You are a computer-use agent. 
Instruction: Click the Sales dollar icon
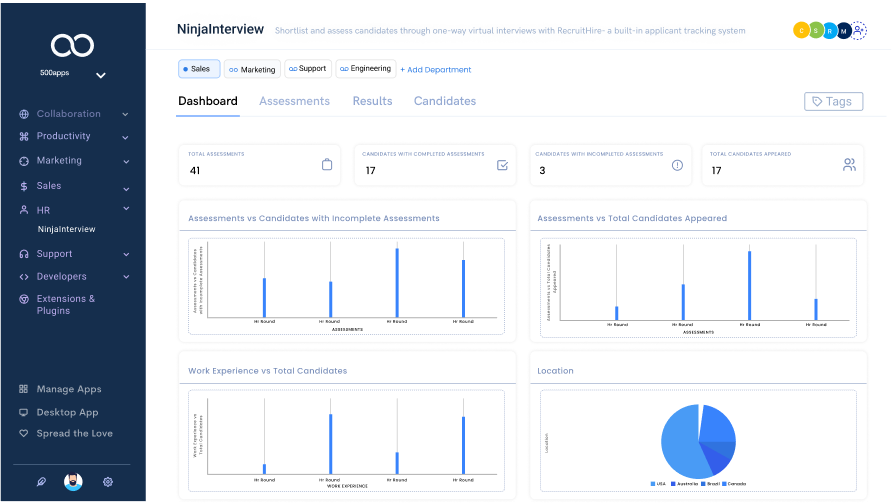[x=24, y=186]
